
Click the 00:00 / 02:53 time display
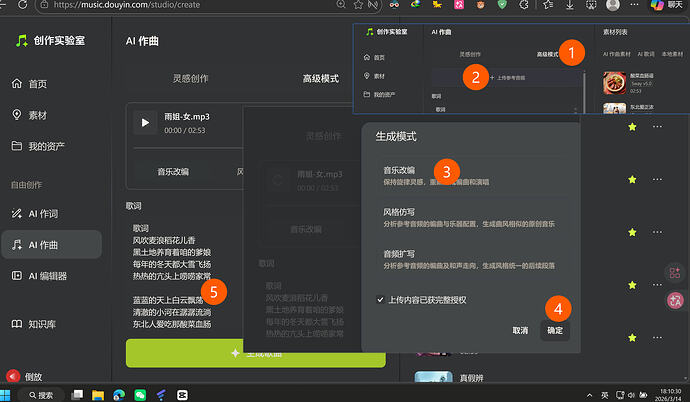click(x=185, y=131)
